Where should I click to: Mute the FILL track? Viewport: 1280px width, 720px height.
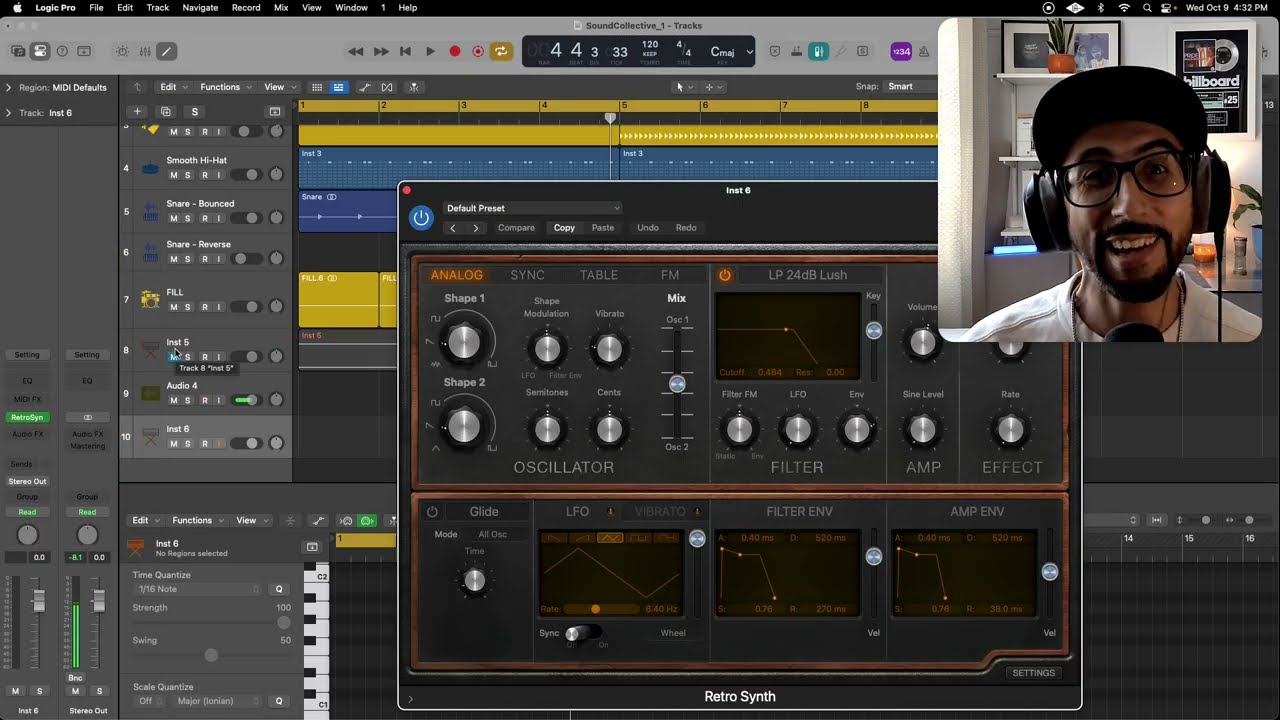pos(173,307)
